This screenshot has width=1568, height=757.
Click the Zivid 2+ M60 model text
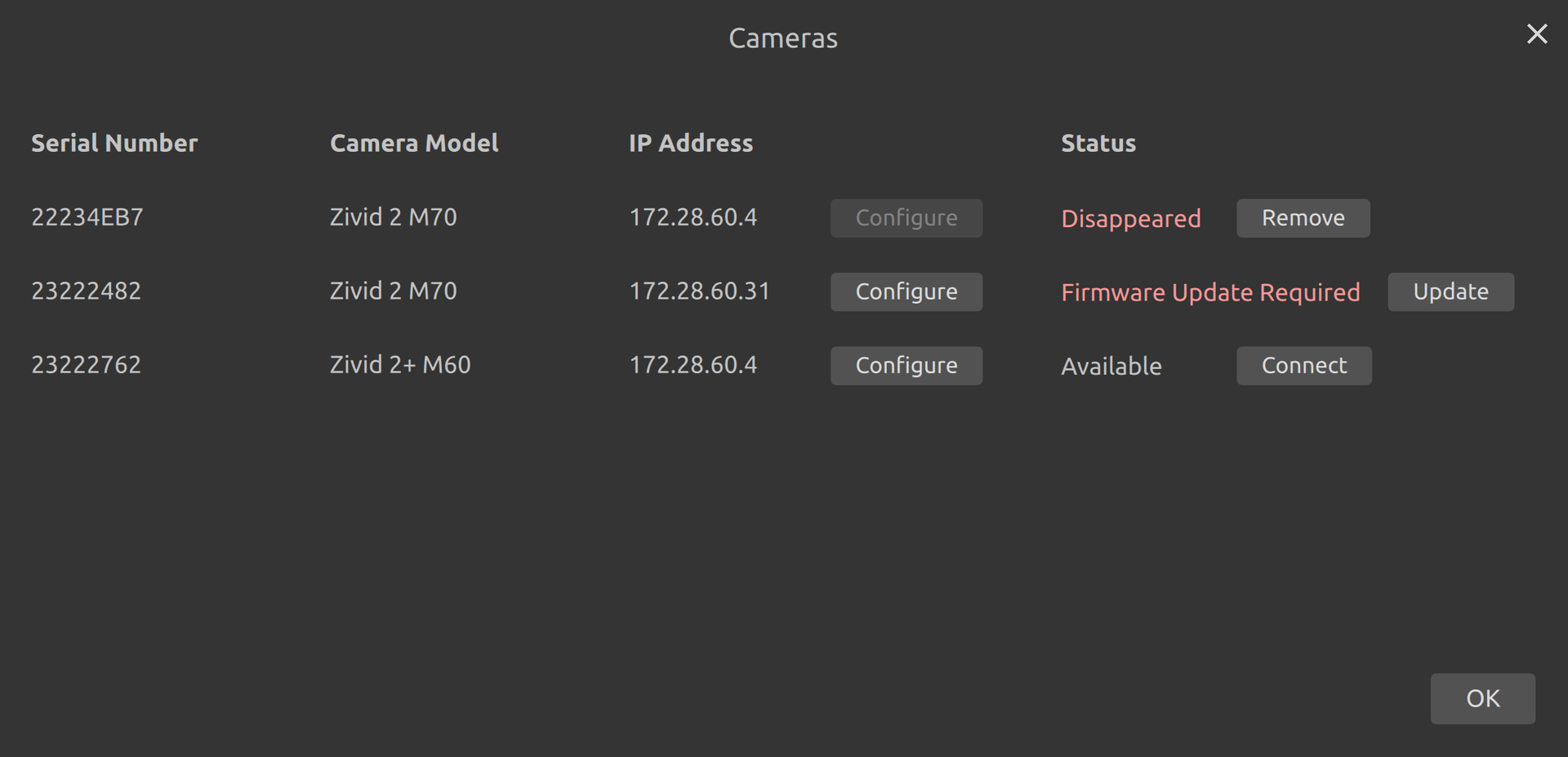pos(400,364)
